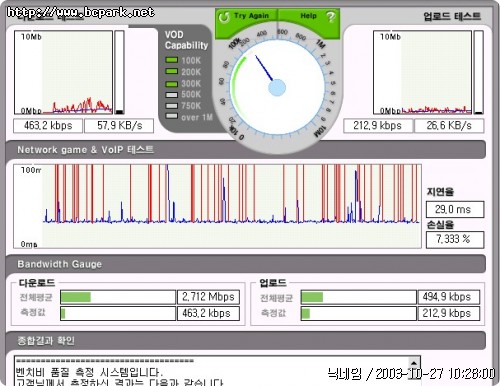Click the 500K VOD capability indicator
This screenshot has width=500, height=386.
point(172,95)
